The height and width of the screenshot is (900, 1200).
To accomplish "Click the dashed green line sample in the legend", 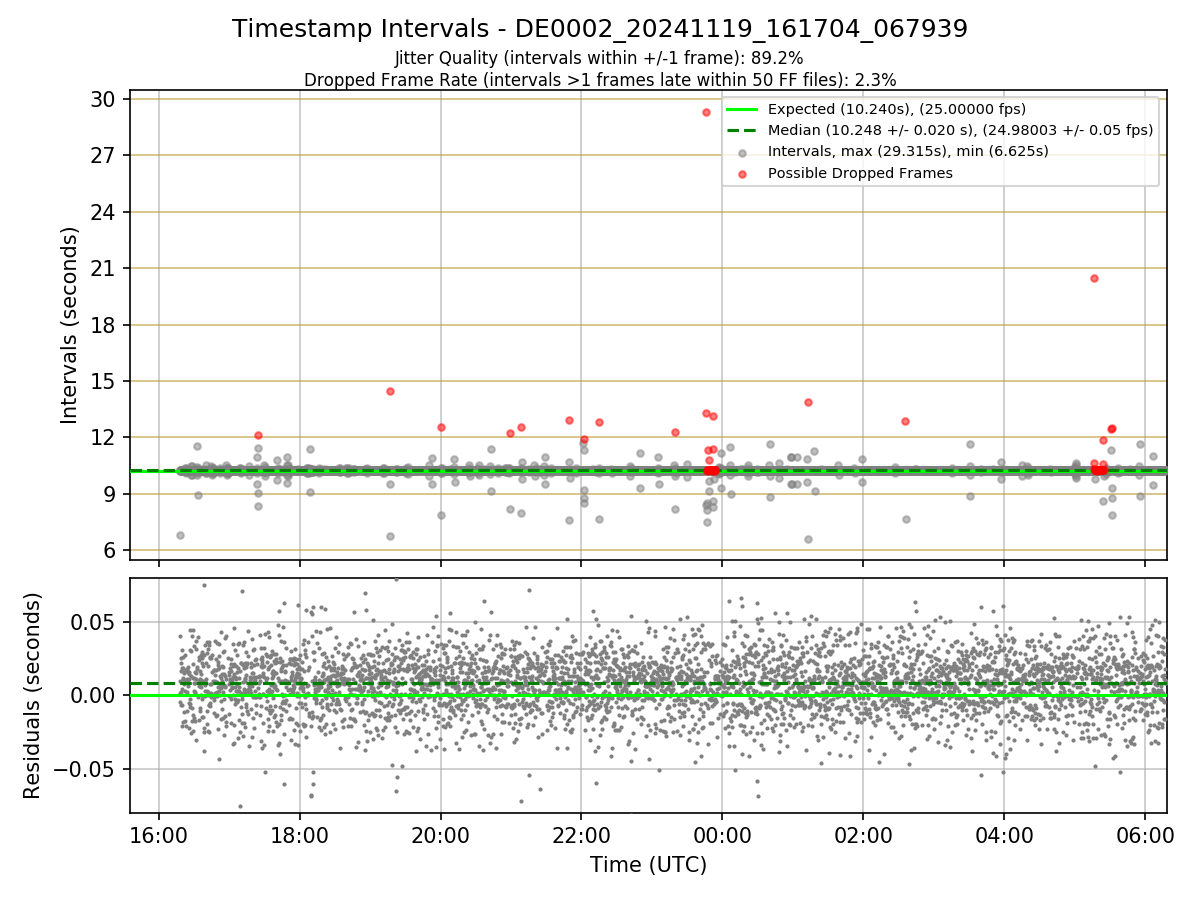I will click(x=741, y=130).
